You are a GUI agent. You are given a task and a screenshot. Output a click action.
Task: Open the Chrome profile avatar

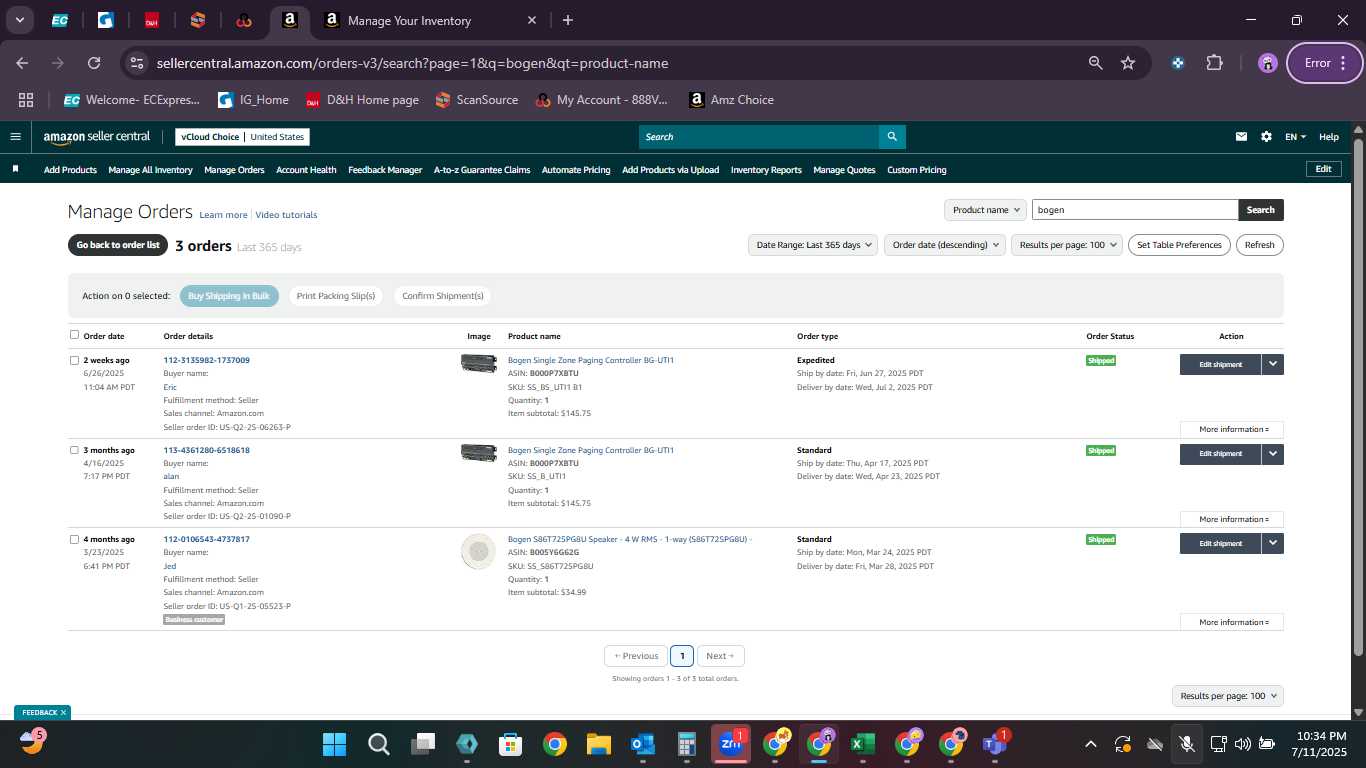click(x=1268, y=63)
